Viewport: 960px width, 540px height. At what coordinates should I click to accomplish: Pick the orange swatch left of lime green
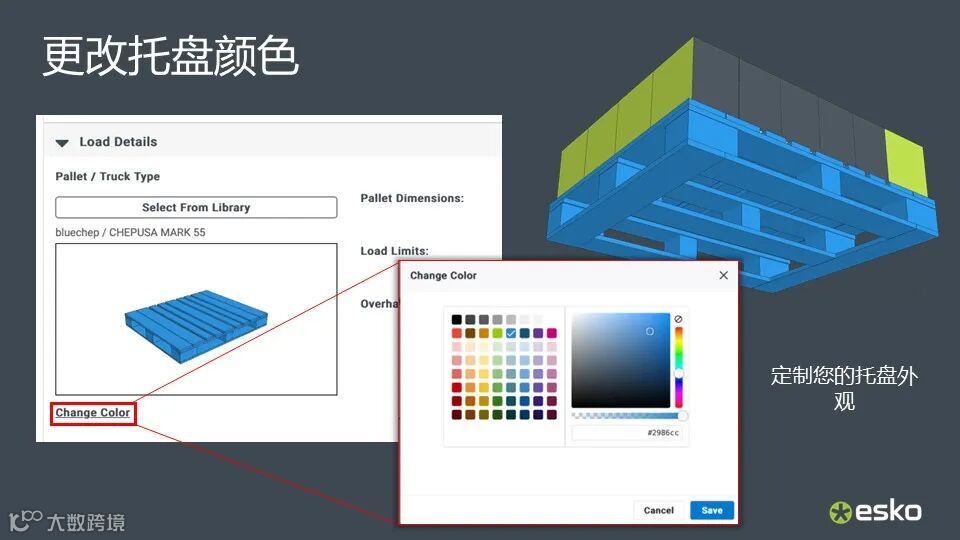pos(484,333)
